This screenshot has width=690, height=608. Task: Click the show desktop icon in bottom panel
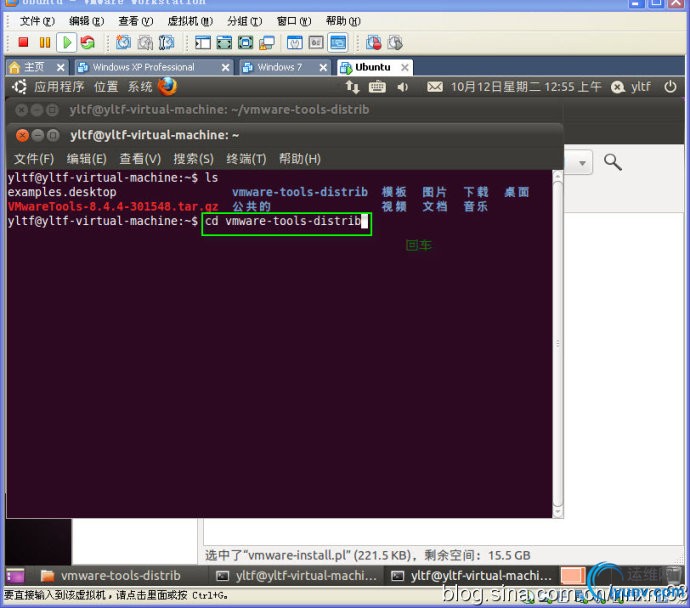click(15, 575)
